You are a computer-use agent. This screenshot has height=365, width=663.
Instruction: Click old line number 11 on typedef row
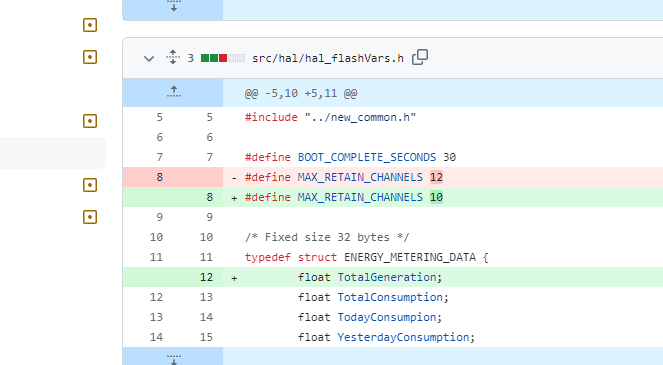point(156,257)
